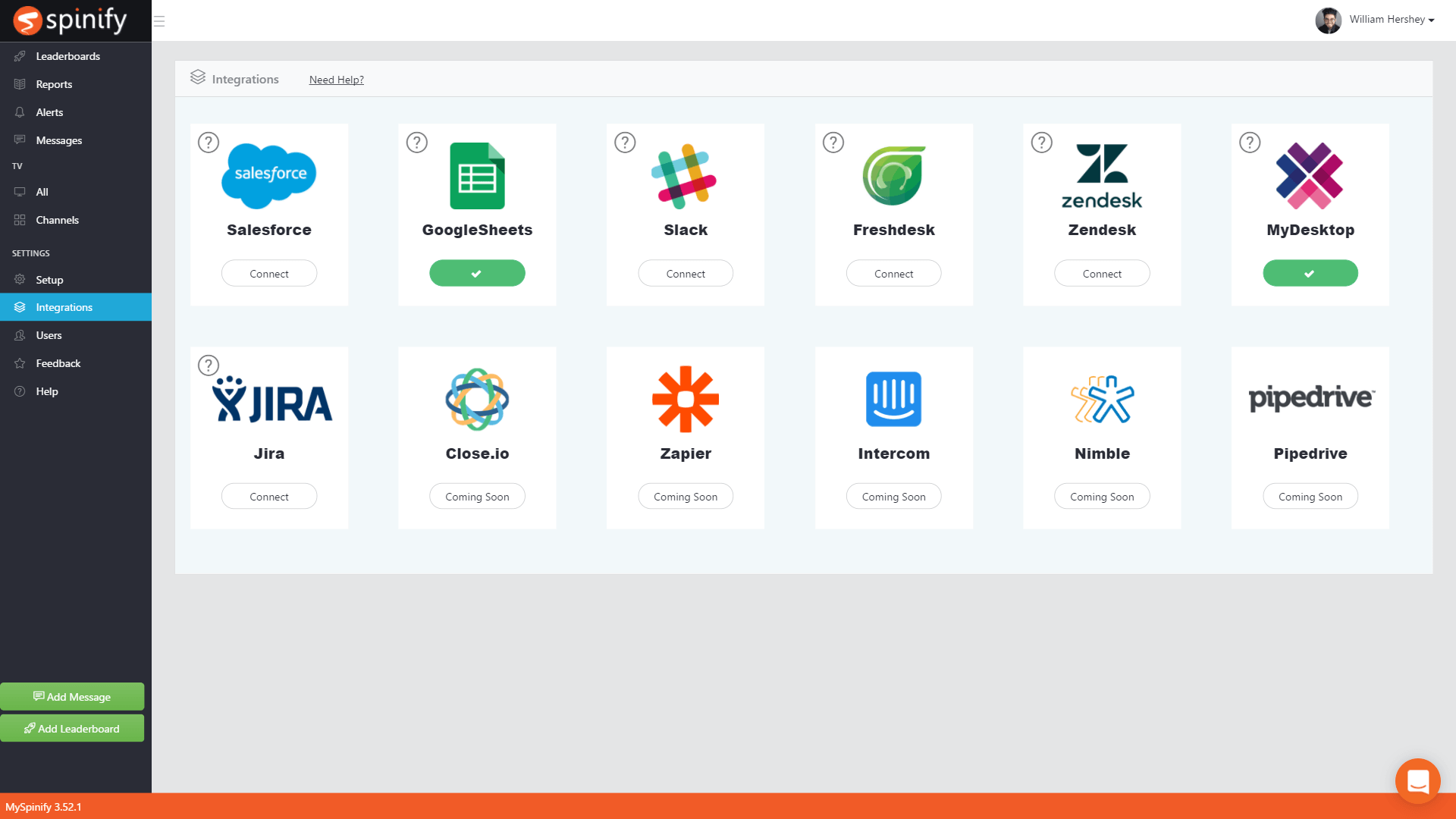Open the William Hershey account dropdown
This screenshot has width=1456, height=819.
pos(1392,20)
